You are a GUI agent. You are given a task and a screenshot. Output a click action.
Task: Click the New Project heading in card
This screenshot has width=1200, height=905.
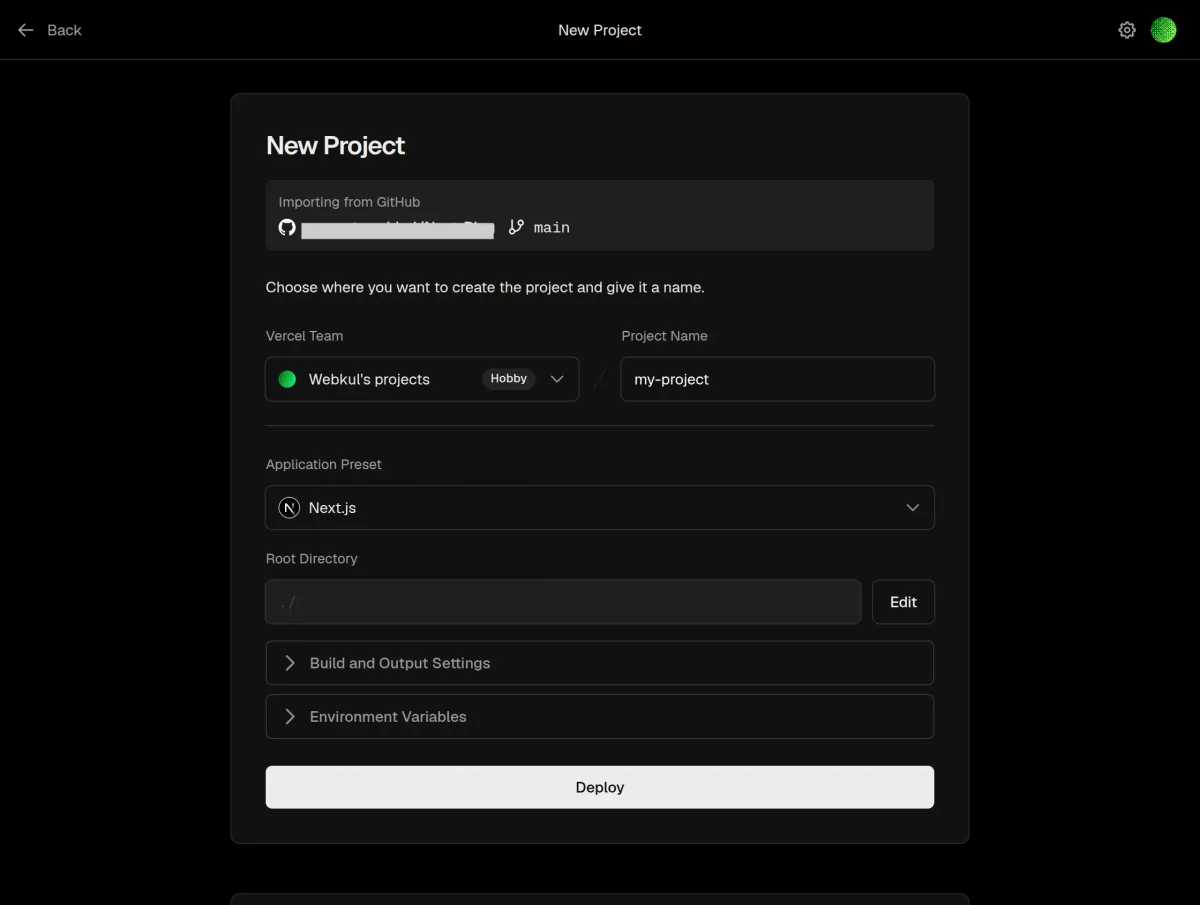pos(335,146)
